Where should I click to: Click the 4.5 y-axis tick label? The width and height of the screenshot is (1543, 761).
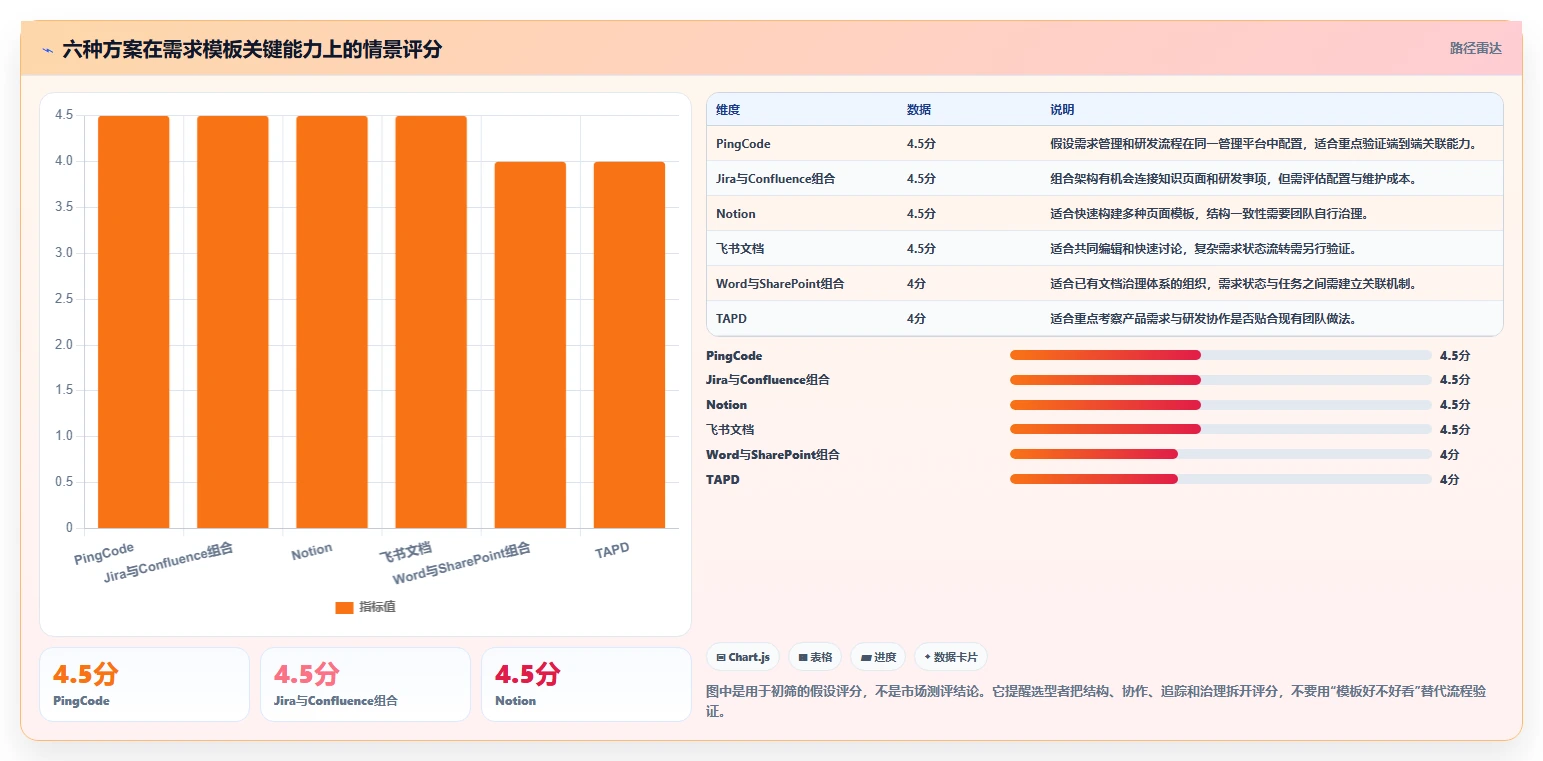pos(64,115)
